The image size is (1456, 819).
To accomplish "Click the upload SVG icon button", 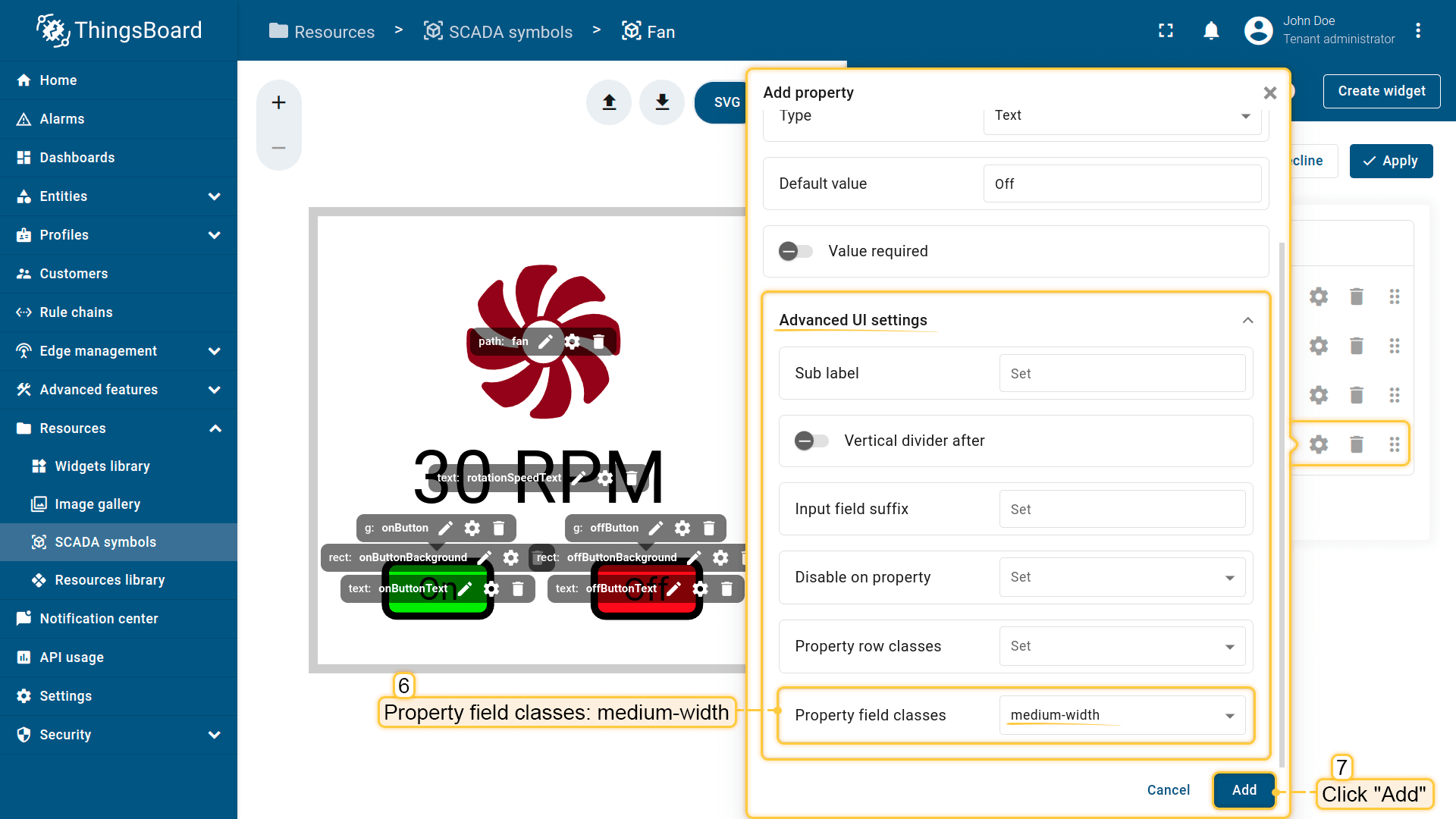I will pyautogui.click(x=609, y=102).
